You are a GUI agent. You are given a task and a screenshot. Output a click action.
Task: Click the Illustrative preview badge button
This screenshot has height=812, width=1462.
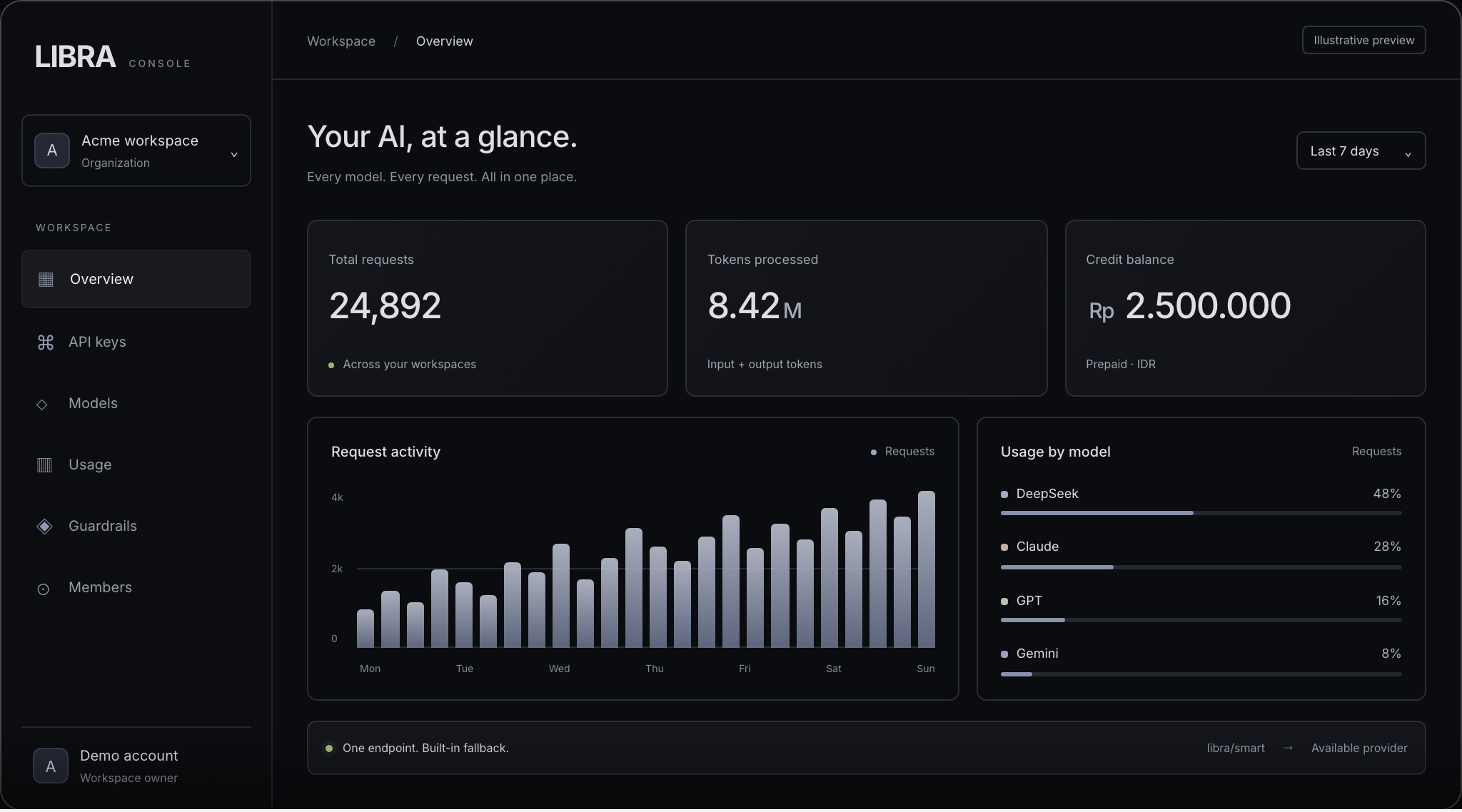[1363, 40]
